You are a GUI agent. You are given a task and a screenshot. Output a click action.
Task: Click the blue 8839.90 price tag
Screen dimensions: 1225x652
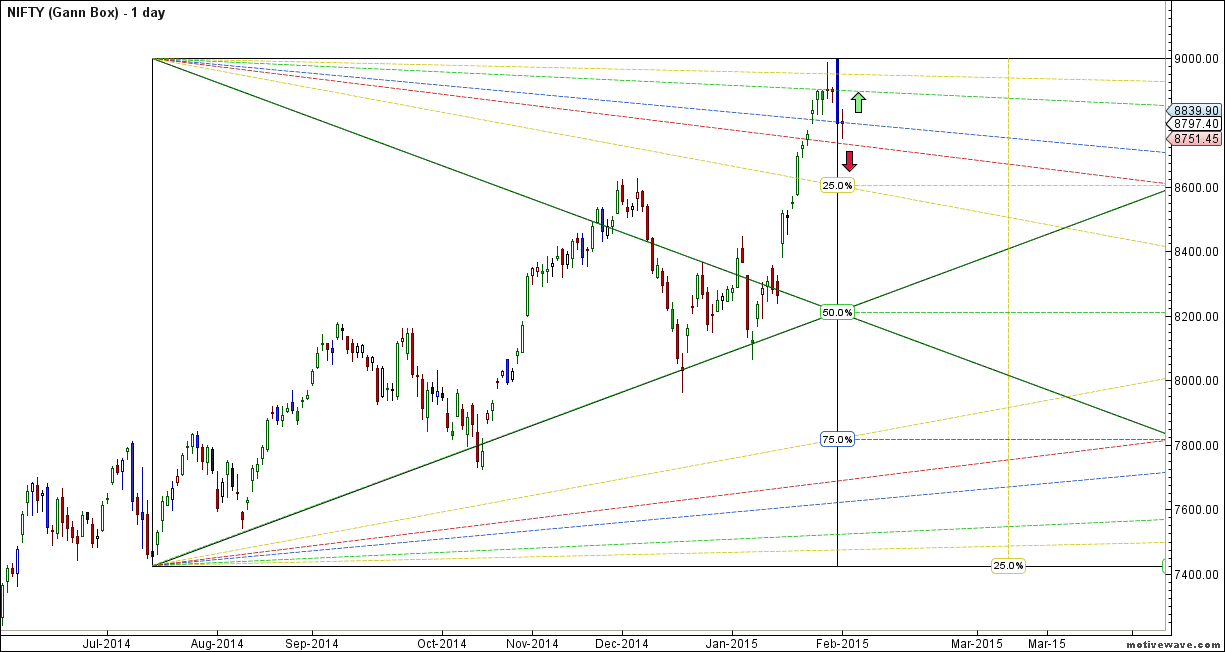(x=1196, y=110)
